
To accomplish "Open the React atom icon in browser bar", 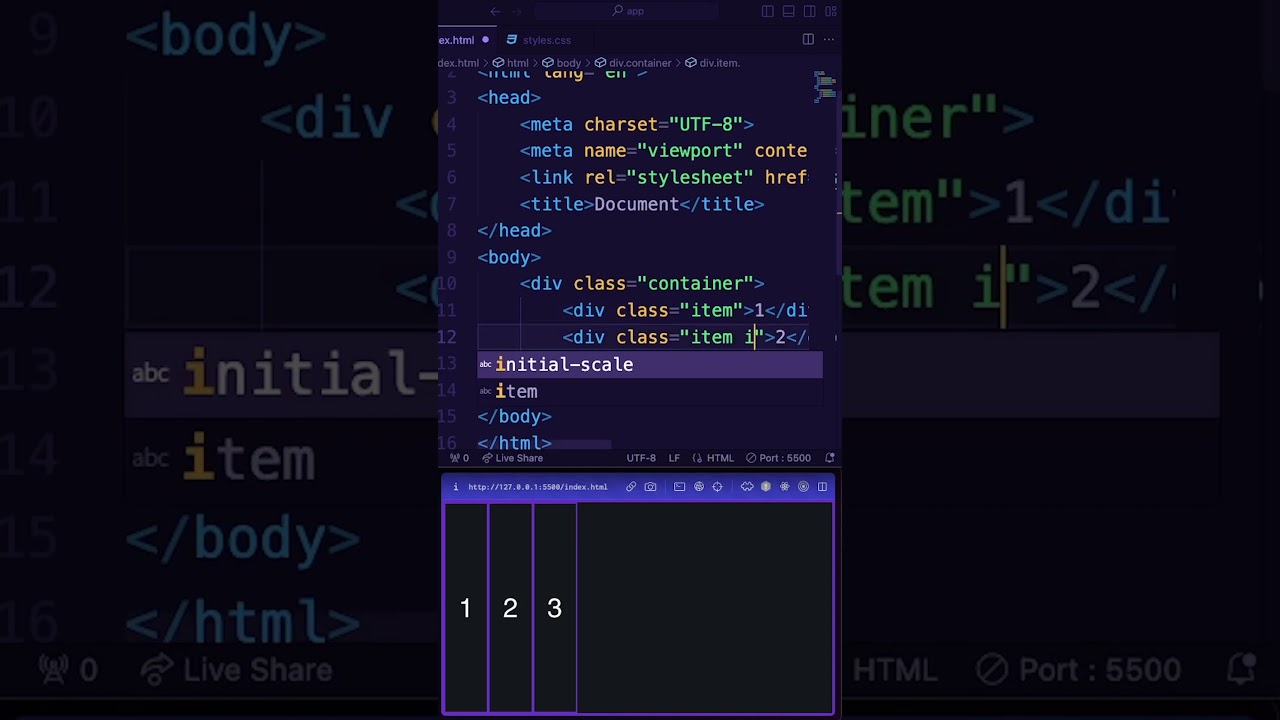I will coord(785,487).
